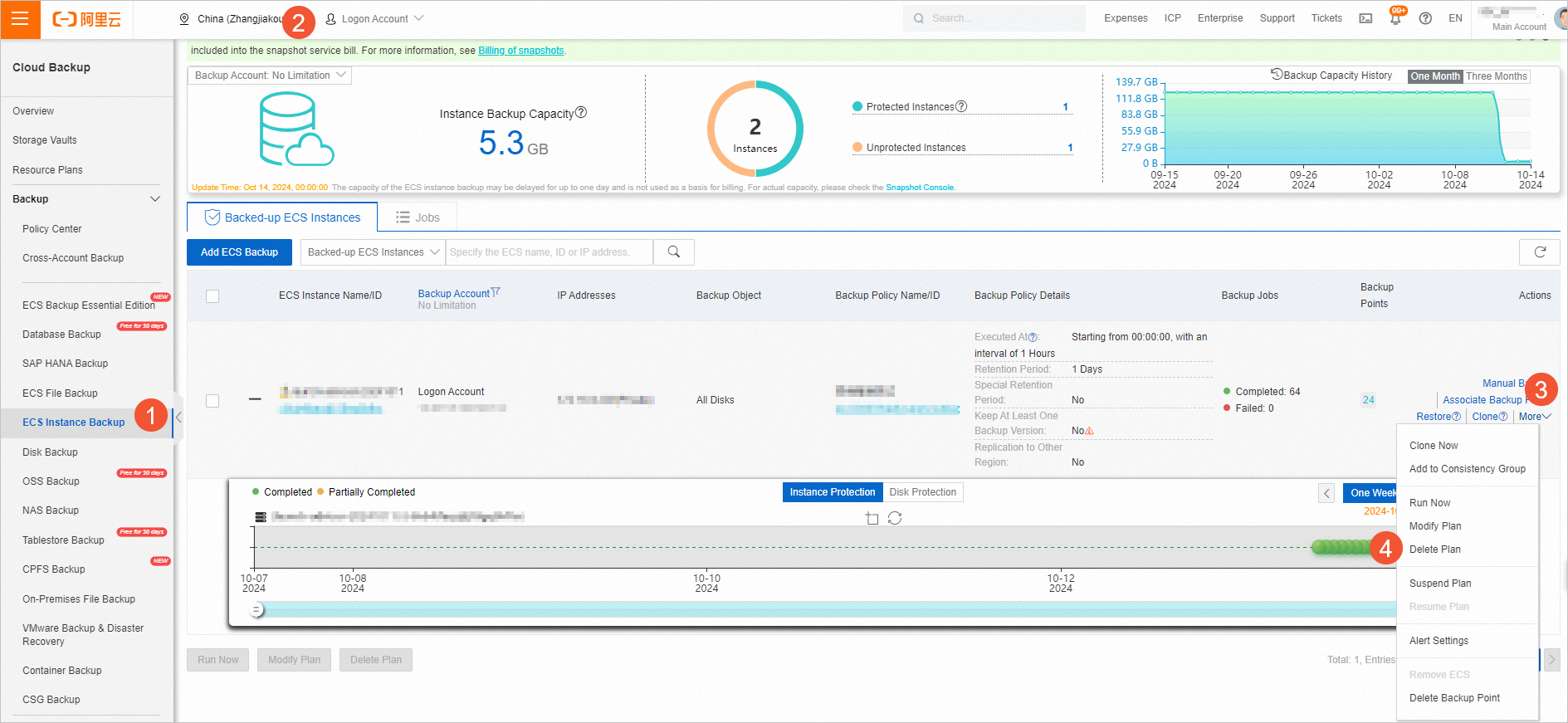Click the Restore action link
Screen dimensions: 1568x723
tap(1433, 417)
